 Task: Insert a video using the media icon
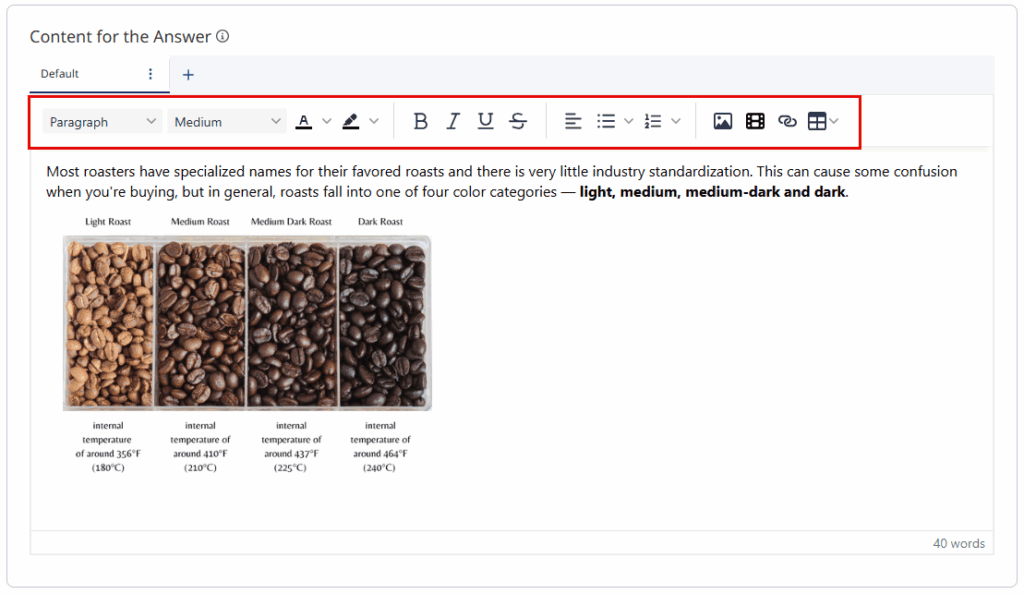[x=755, y=121]
